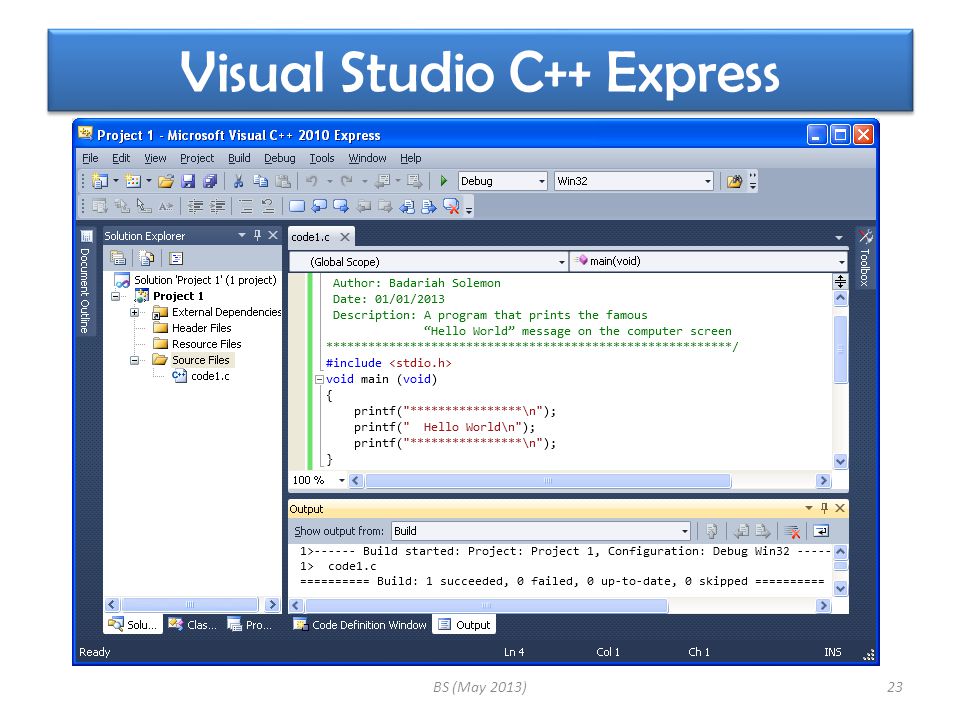
Task: Click the Increase Indent icon
Action: click(x=217, y=206)
